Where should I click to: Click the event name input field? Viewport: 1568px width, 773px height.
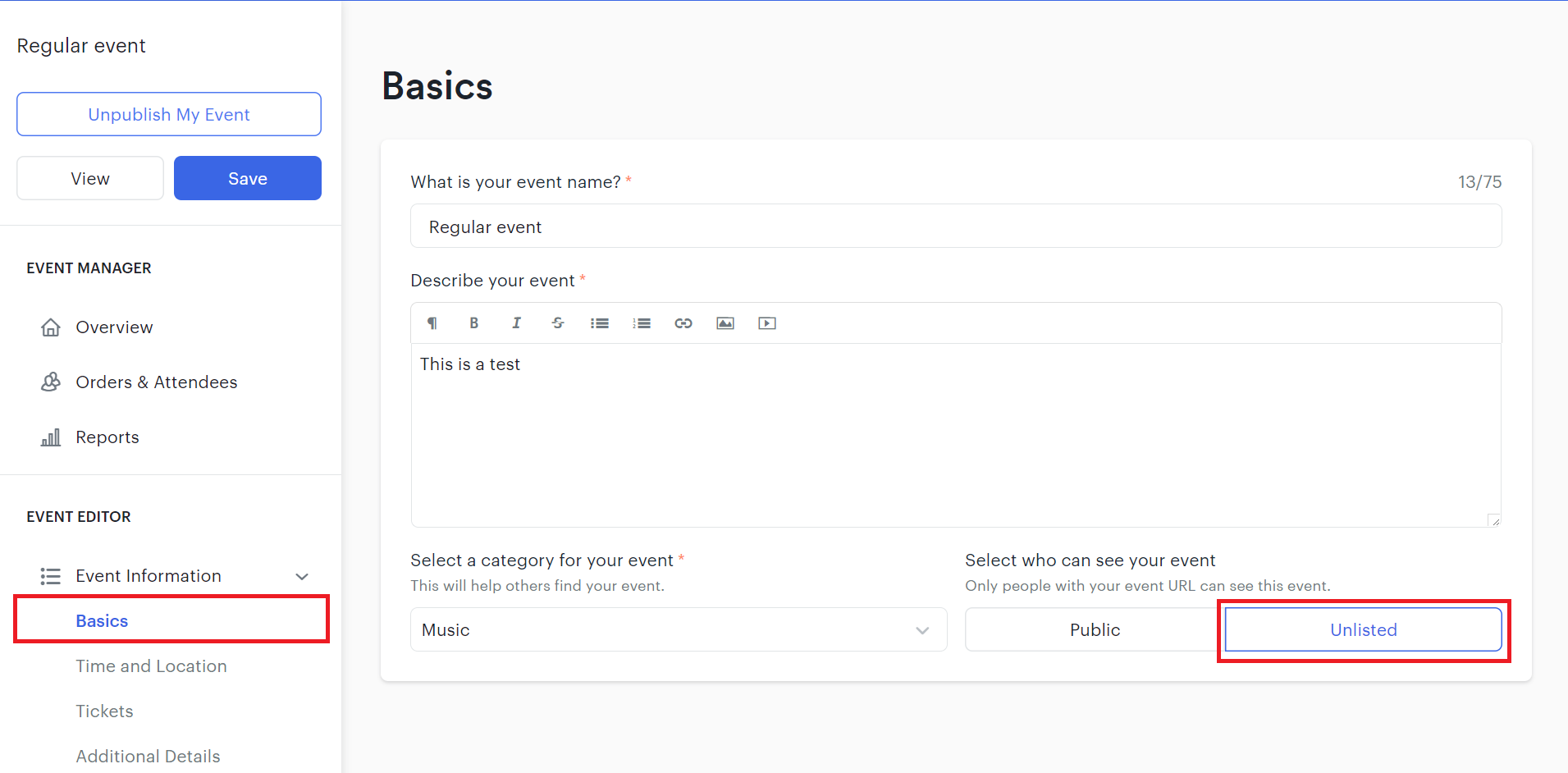click(956, 226)
